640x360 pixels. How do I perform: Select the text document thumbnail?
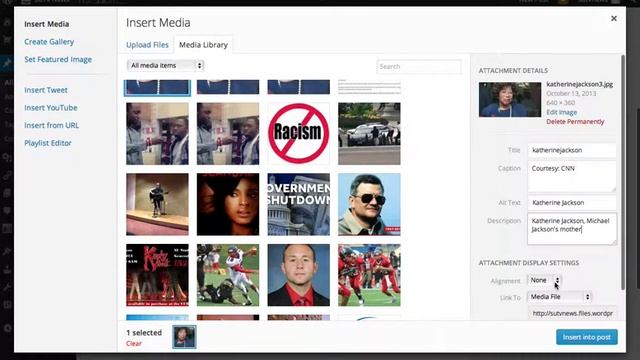369,87
